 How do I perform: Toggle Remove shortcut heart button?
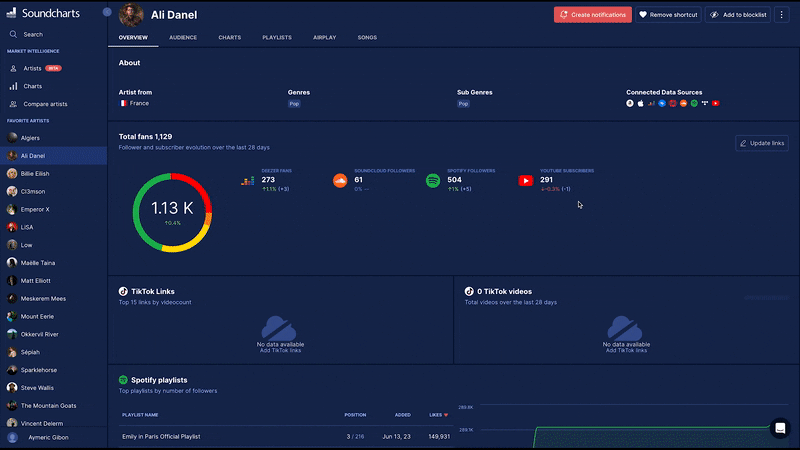click(669, 15)
